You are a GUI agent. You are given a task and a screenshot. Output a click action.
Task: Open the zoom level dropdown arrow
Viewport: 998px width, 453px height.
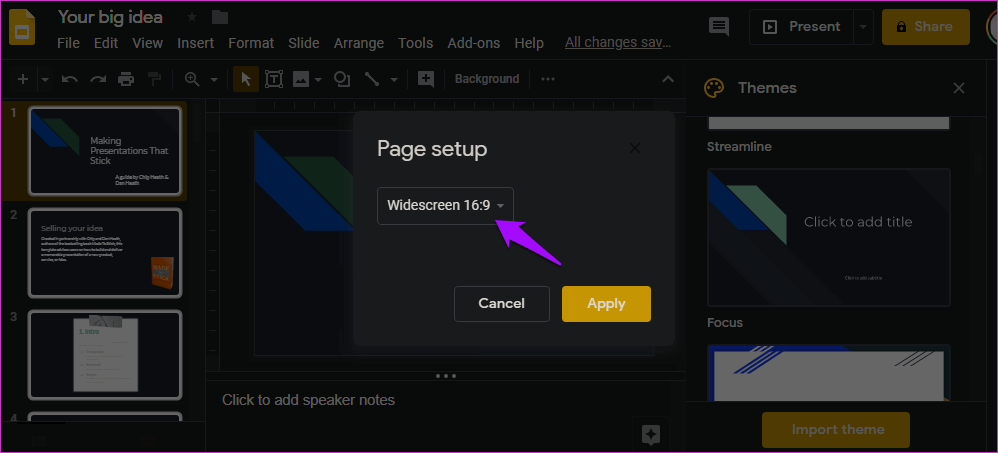[x=214, y=80]
